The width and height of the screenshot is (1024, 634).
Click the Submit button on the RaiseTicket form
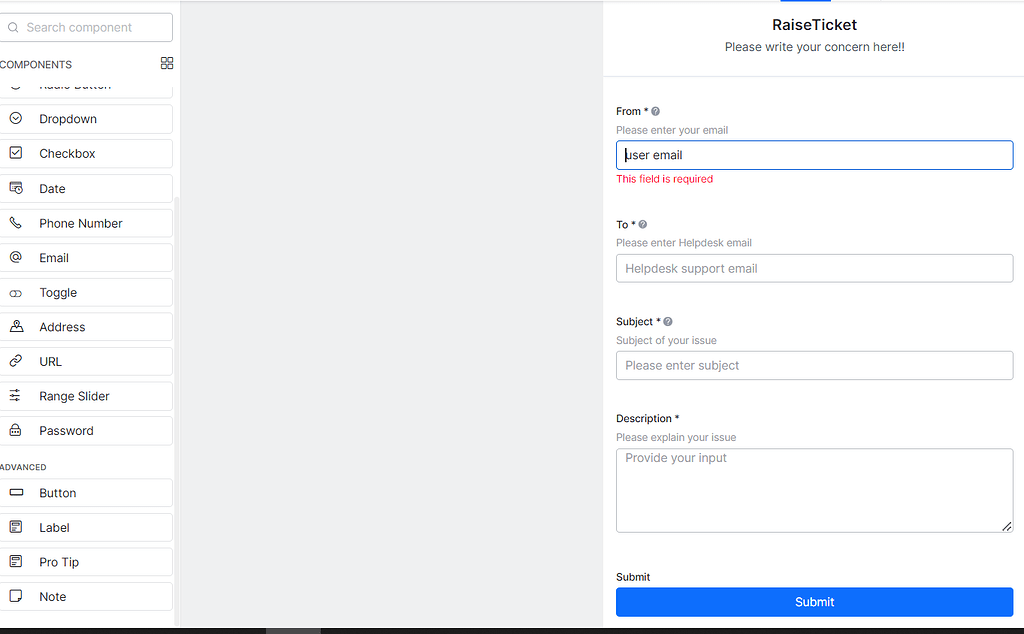coord(814,601)
